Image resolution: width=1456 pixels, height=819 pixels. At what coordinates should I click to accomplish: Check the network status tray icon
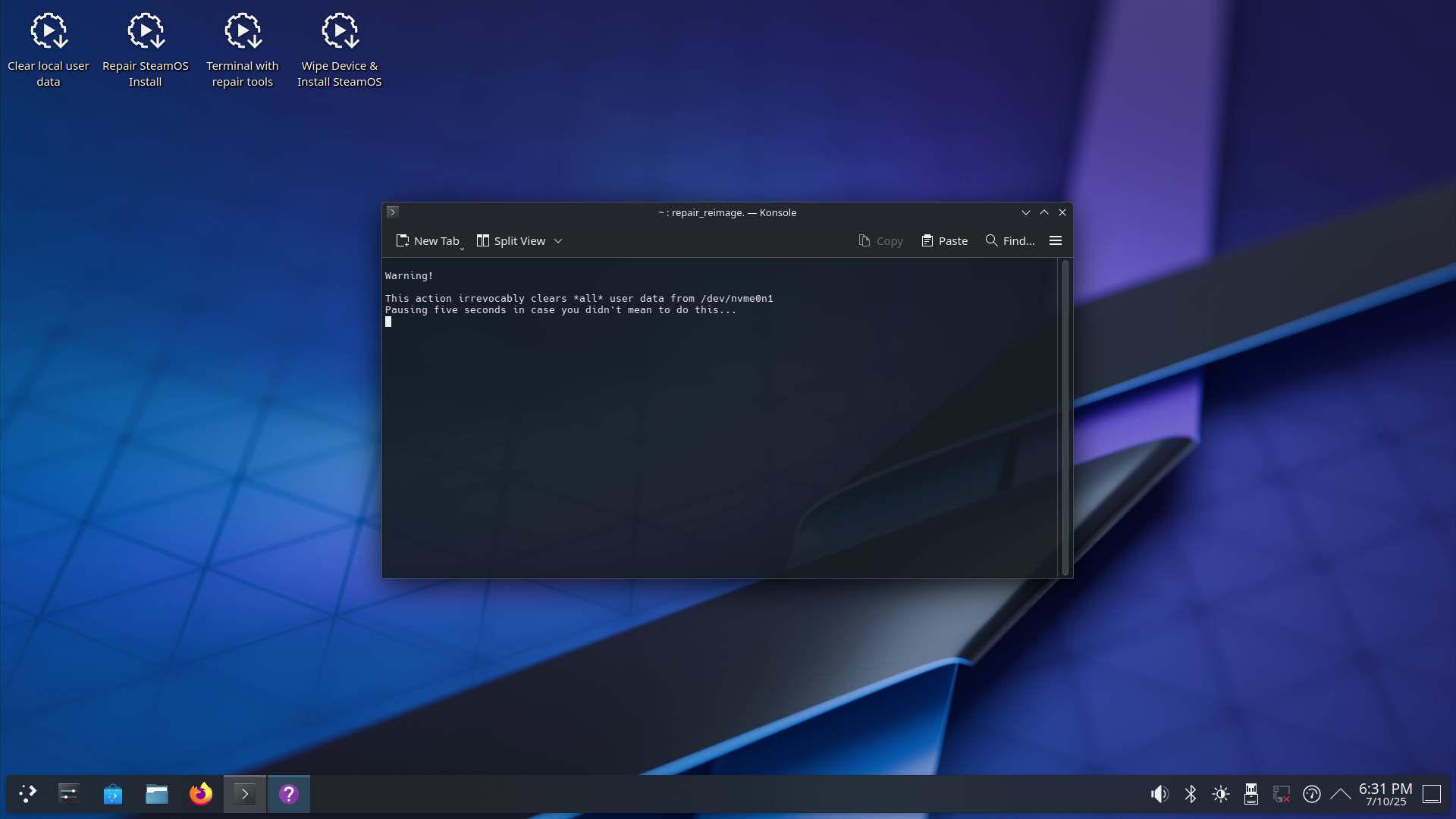(1282, 794)
